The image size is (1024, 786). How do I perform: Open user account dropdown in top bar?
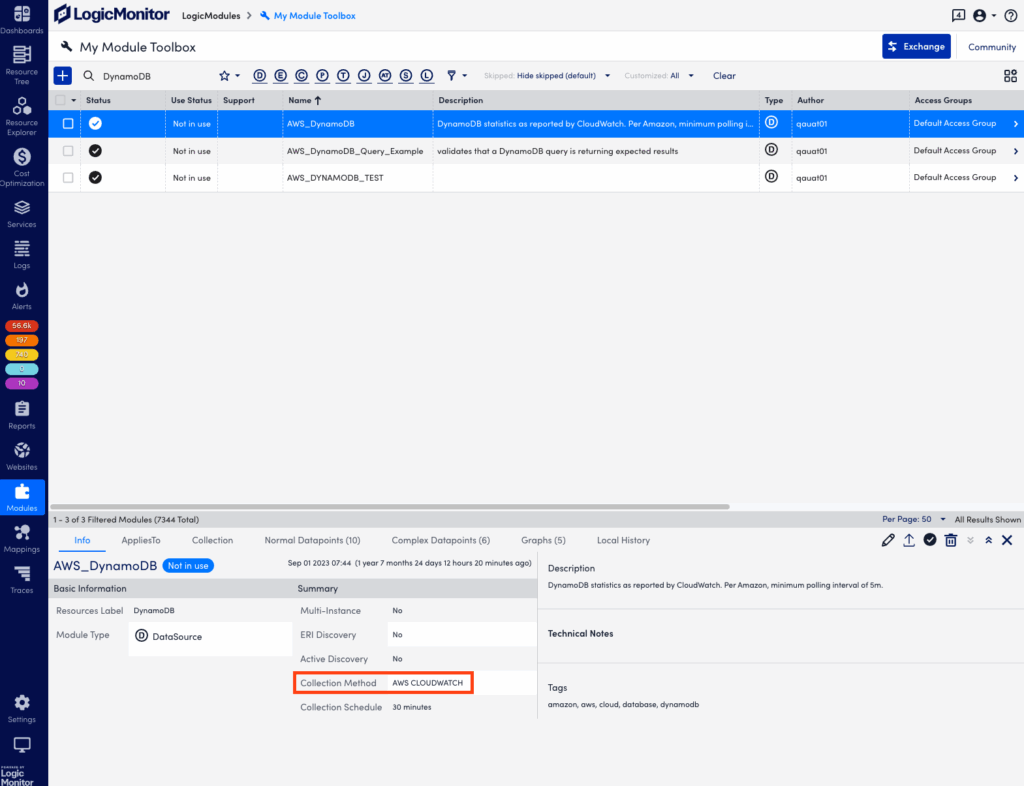(985, 16)
